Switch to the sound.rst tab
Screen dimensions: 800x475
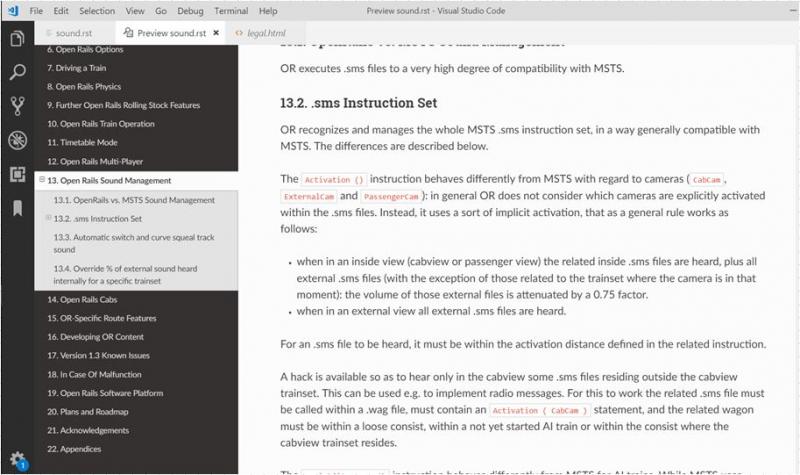[75, 33]
